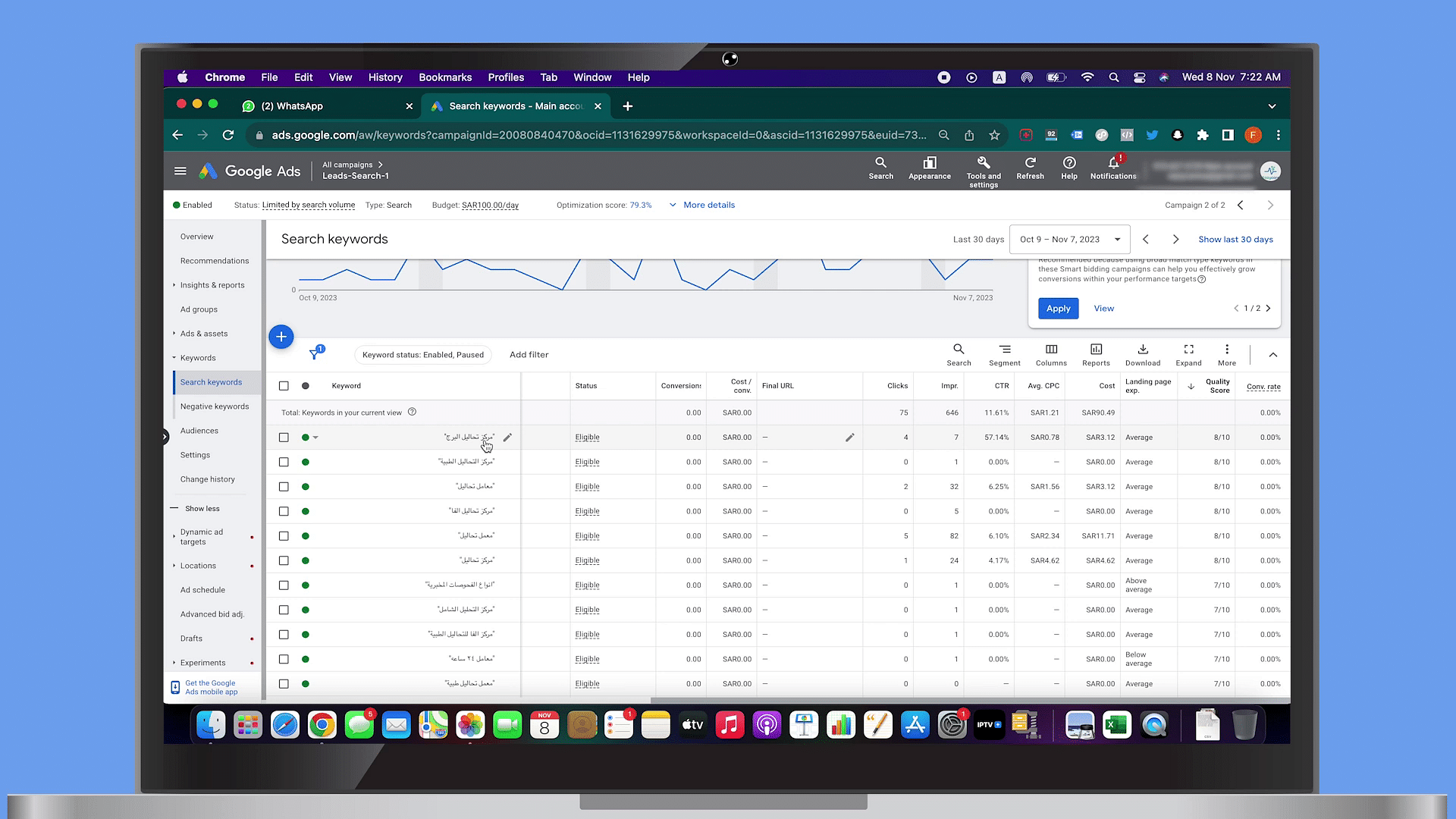Image resolution: width=1456 pixels, height=819 pixels.
Task: Check the keyword row with 24 impressions
Action: tap(284, 560)
